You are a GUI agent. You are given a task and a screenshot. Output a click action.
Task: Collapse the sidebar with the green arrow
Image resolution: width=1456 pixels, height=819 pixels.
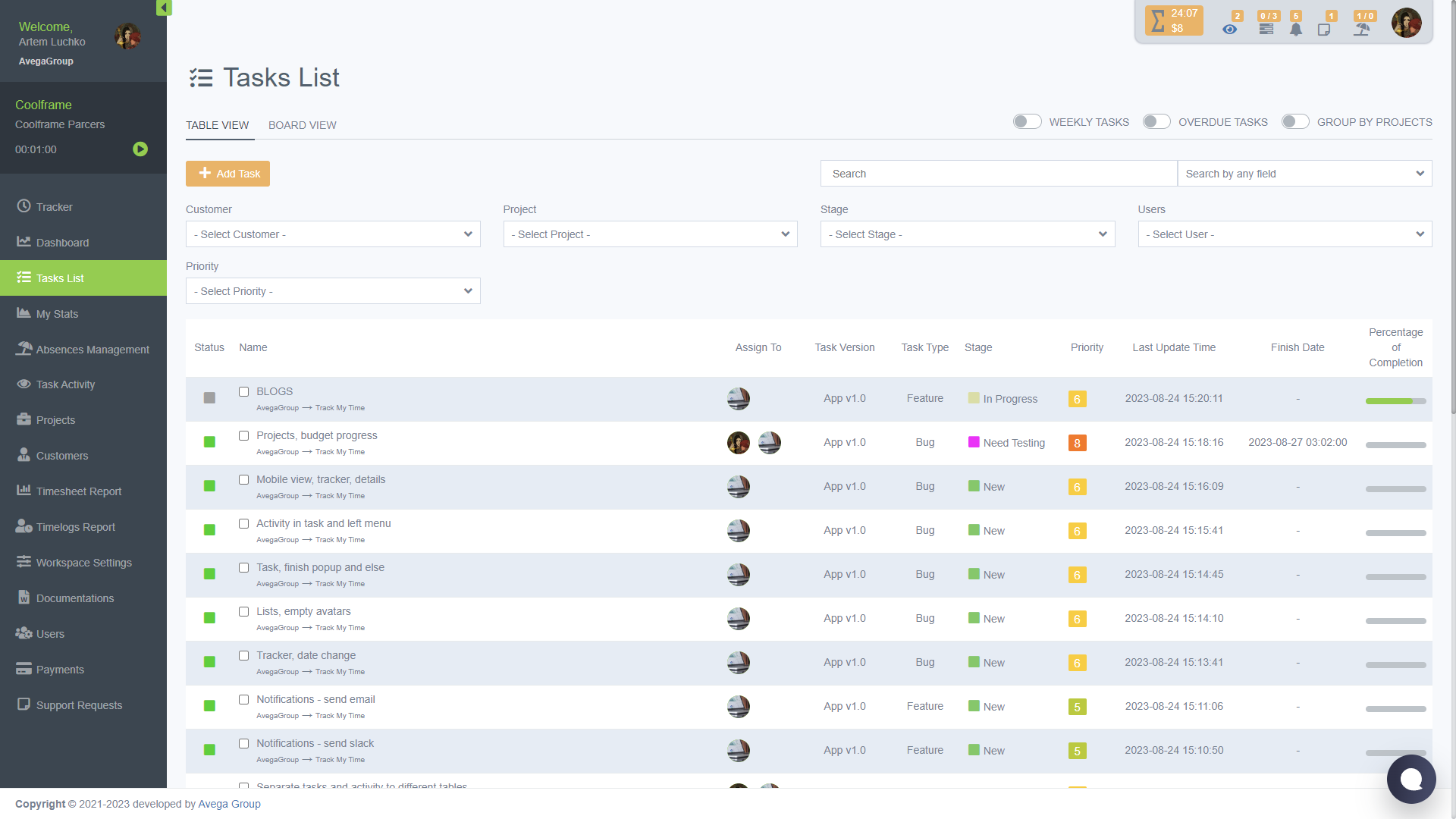[164, 8]
